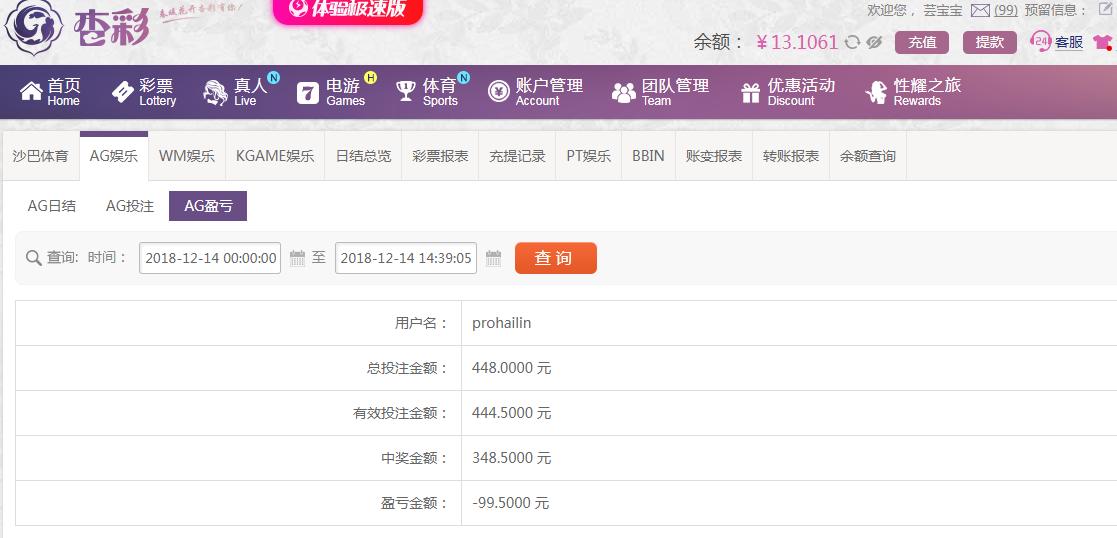Switch to 彩票报表 tab

pos(440,156)
